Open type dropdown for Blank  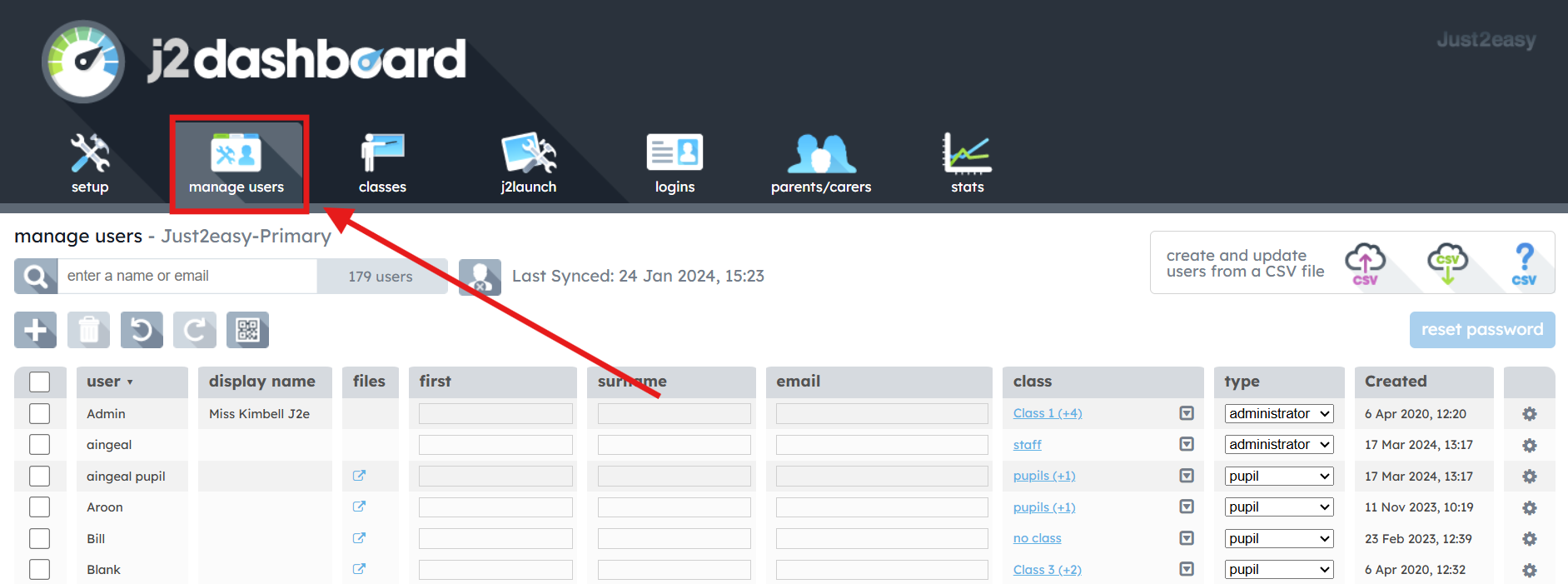pyautogui.click(x=1279, y=569)
